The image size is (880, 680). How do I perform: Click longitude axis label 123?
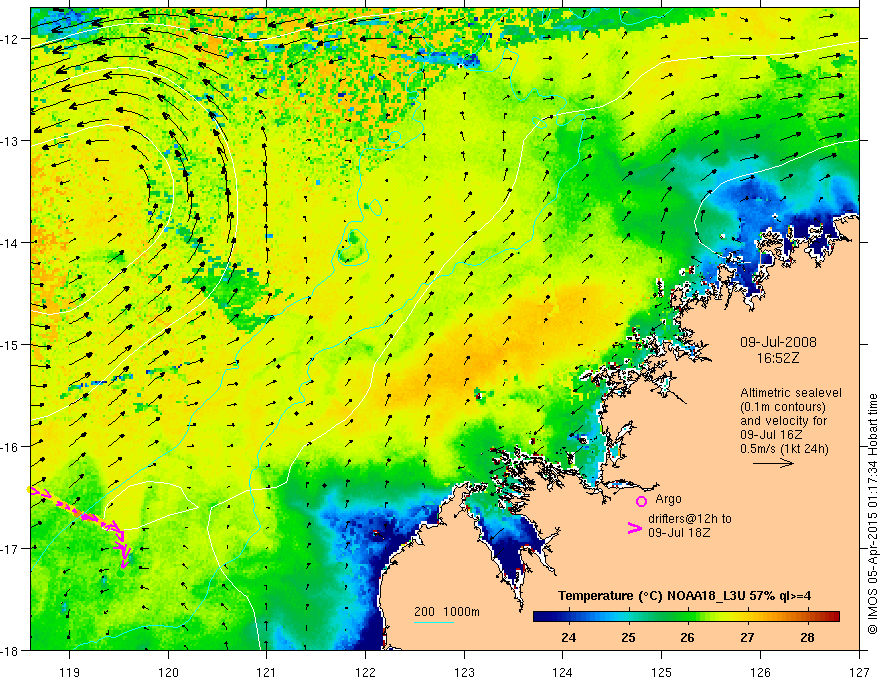[x=464, y=672]
